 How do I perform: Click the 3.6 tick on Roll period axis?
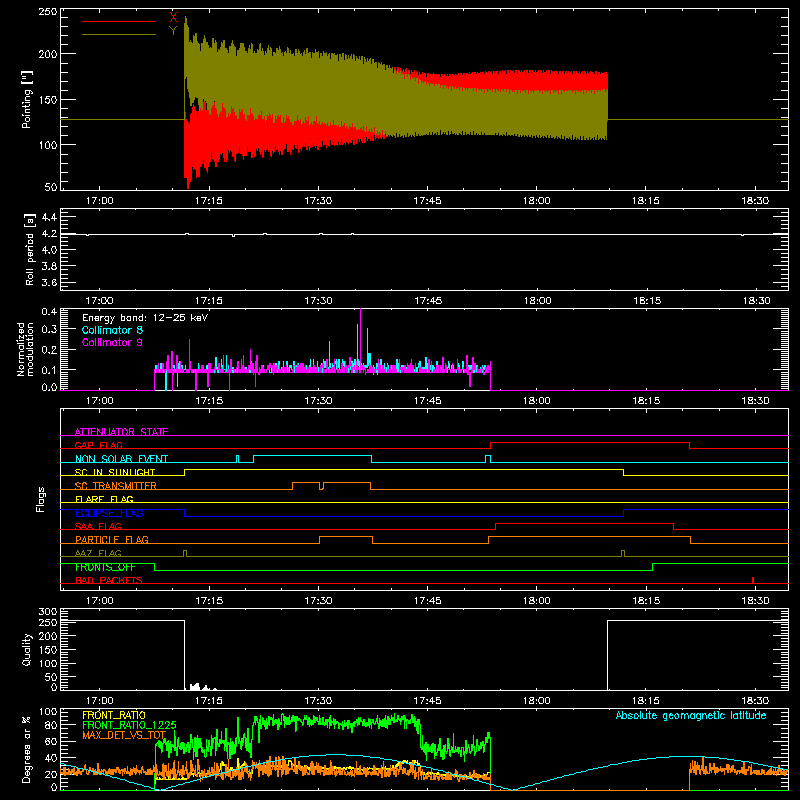(x=49, y=283)
